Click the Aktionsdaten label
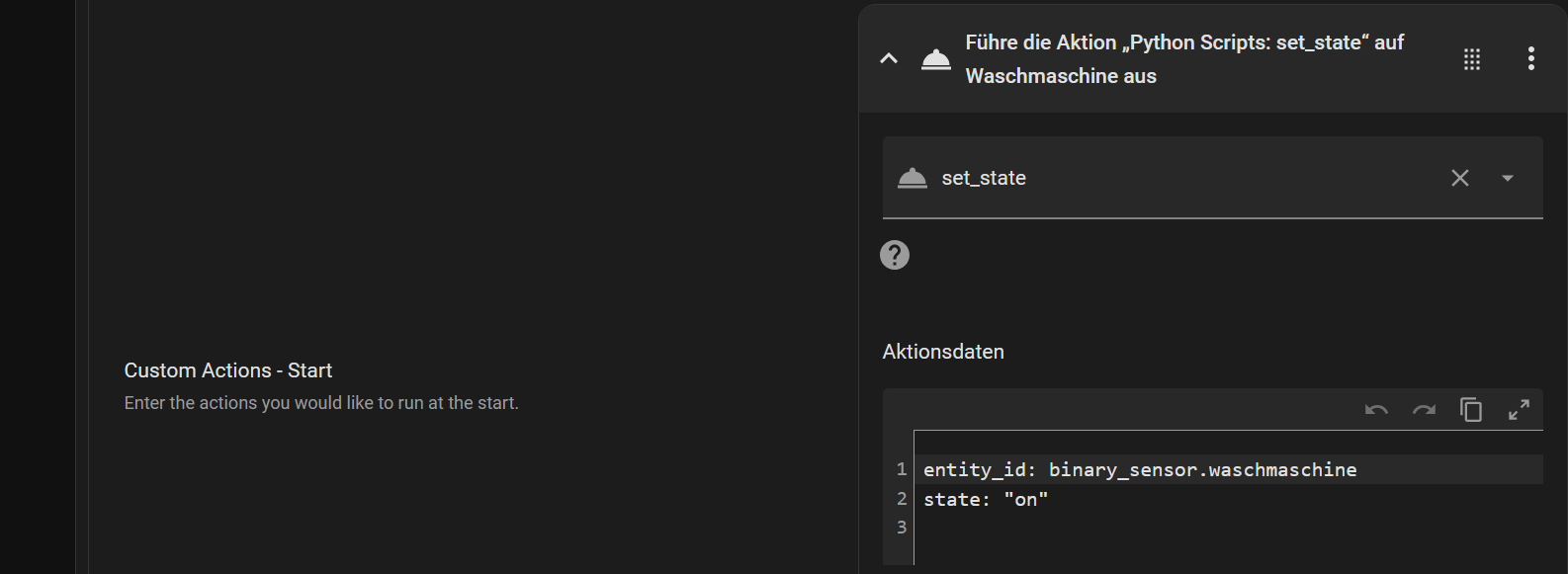This screenshot has height=574, width=1568. pos(942,352)
